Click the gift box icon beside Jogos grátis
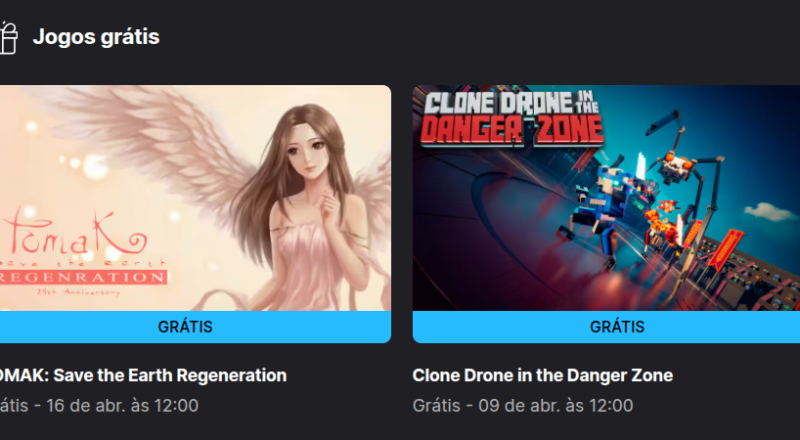Screen dimensions: 800x440 pos(8,38)
